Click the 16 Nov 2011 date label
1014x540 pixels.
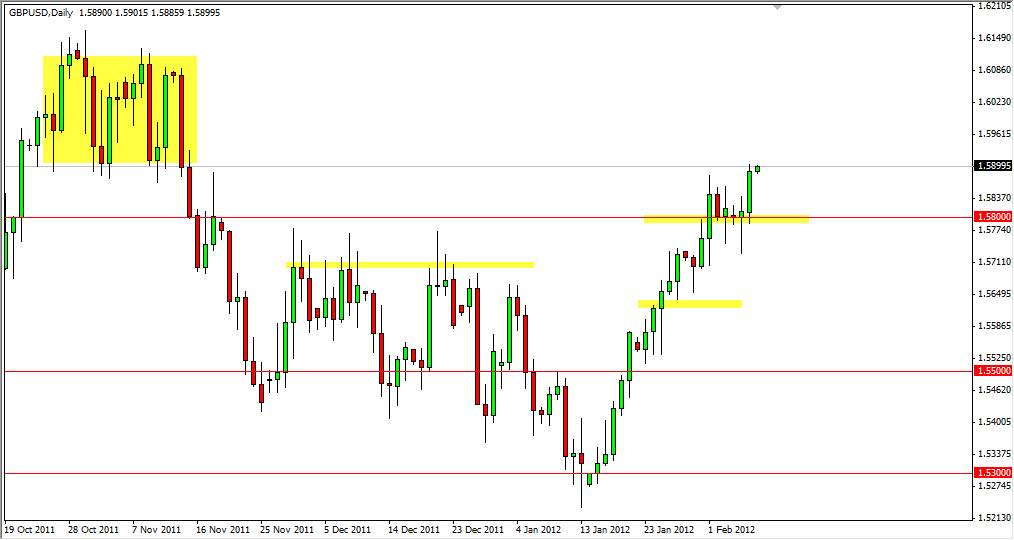point(221,530)
